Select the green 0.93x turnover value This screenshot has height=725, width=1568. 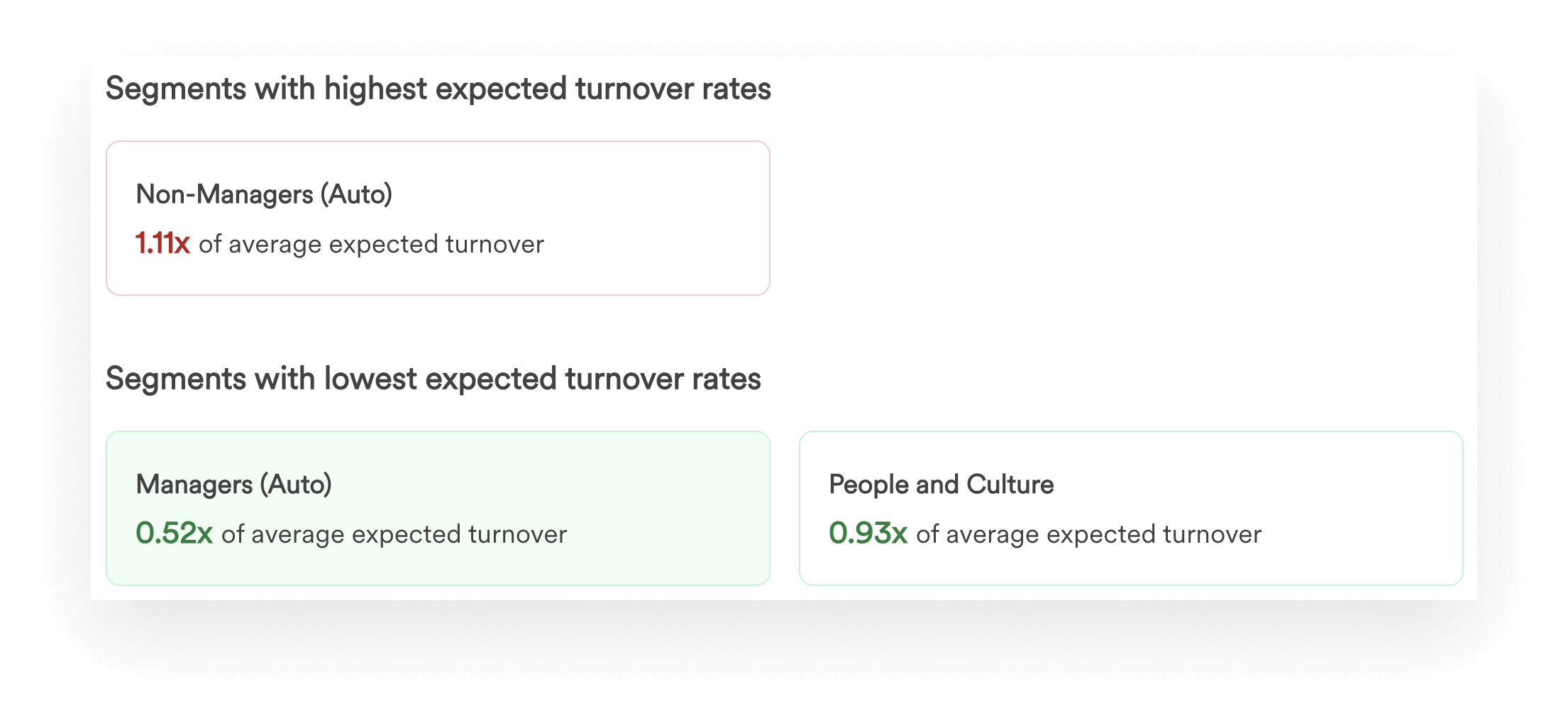point(868,533)
